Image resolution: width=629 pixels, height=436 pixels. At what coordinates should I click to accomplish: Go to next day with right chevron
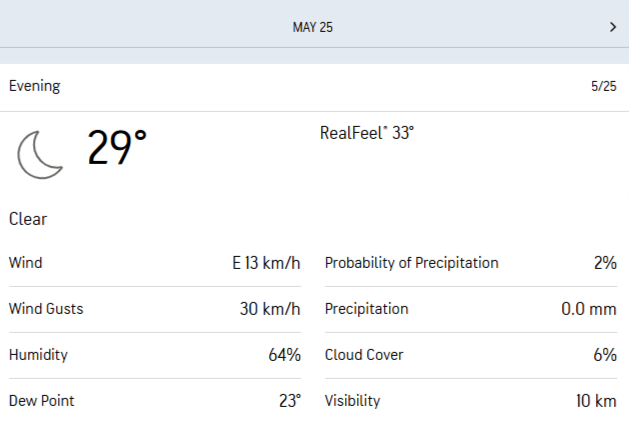click(x=613, y=27)
